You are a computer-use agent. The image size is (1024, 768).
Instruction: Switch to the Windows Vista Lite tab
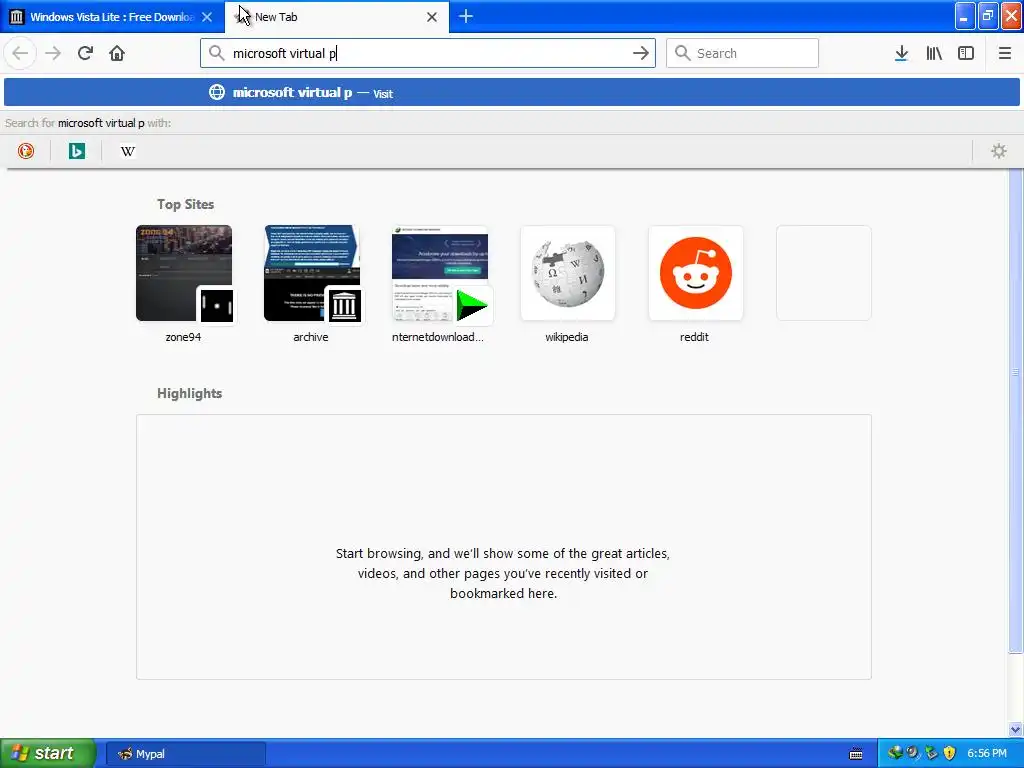tap(112, 17)
